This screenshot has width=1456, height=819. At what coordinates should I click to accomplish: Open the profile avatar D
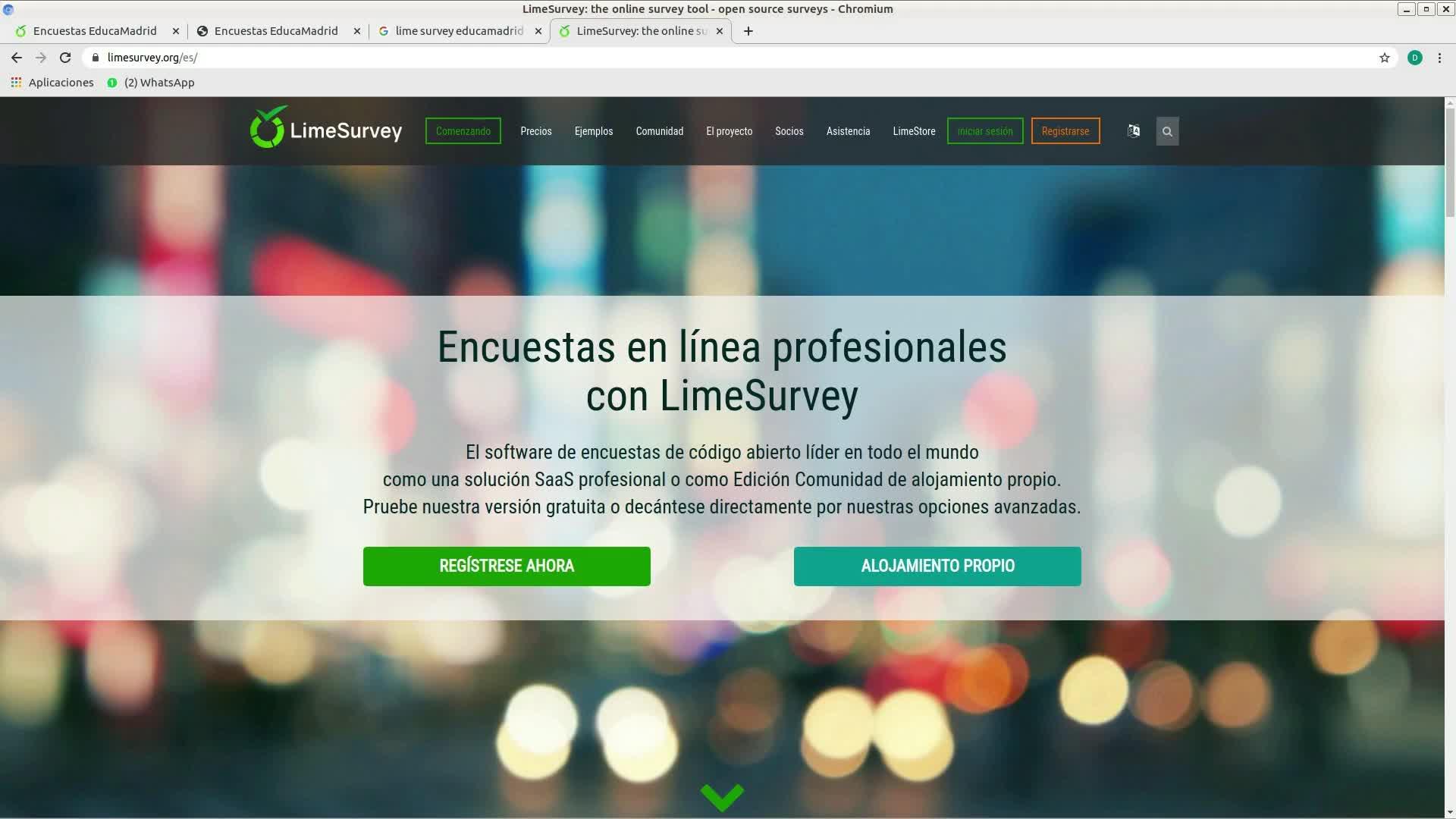point(1414,58)
